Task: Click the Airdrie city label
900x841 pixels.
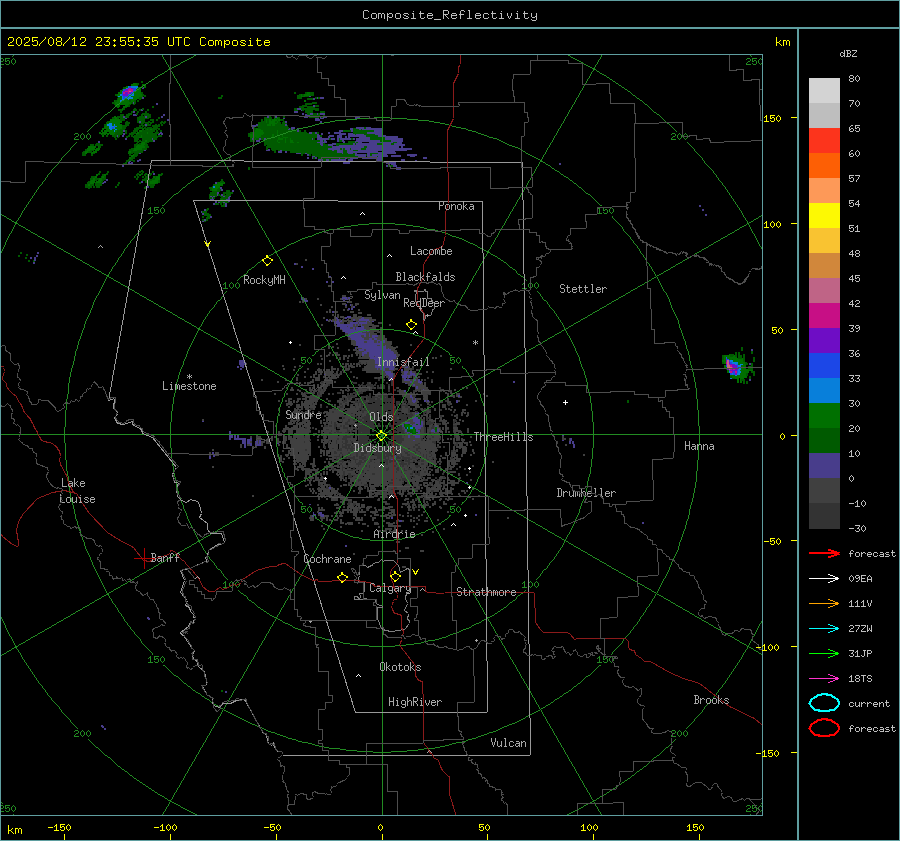Action: click(x=394, y=534)
